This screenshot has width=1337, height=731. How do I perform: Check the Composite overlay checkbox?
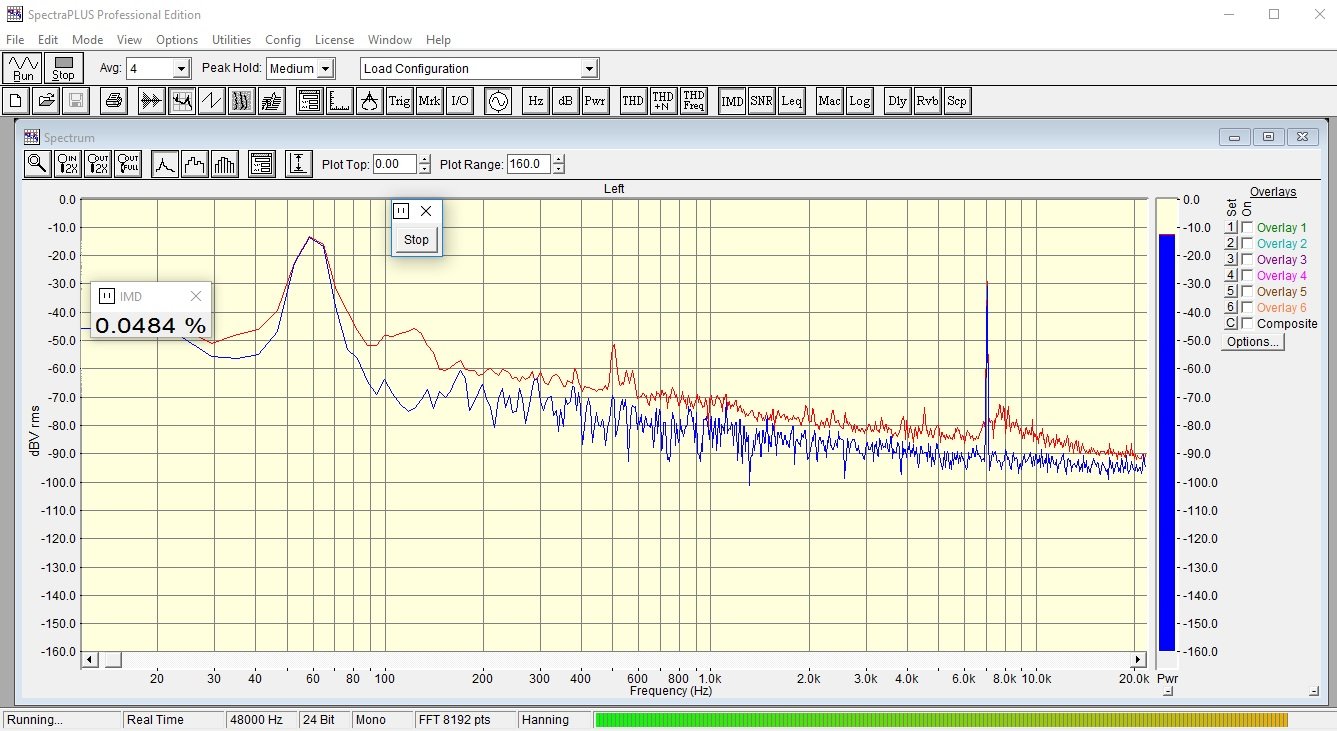pos(1246,324)
